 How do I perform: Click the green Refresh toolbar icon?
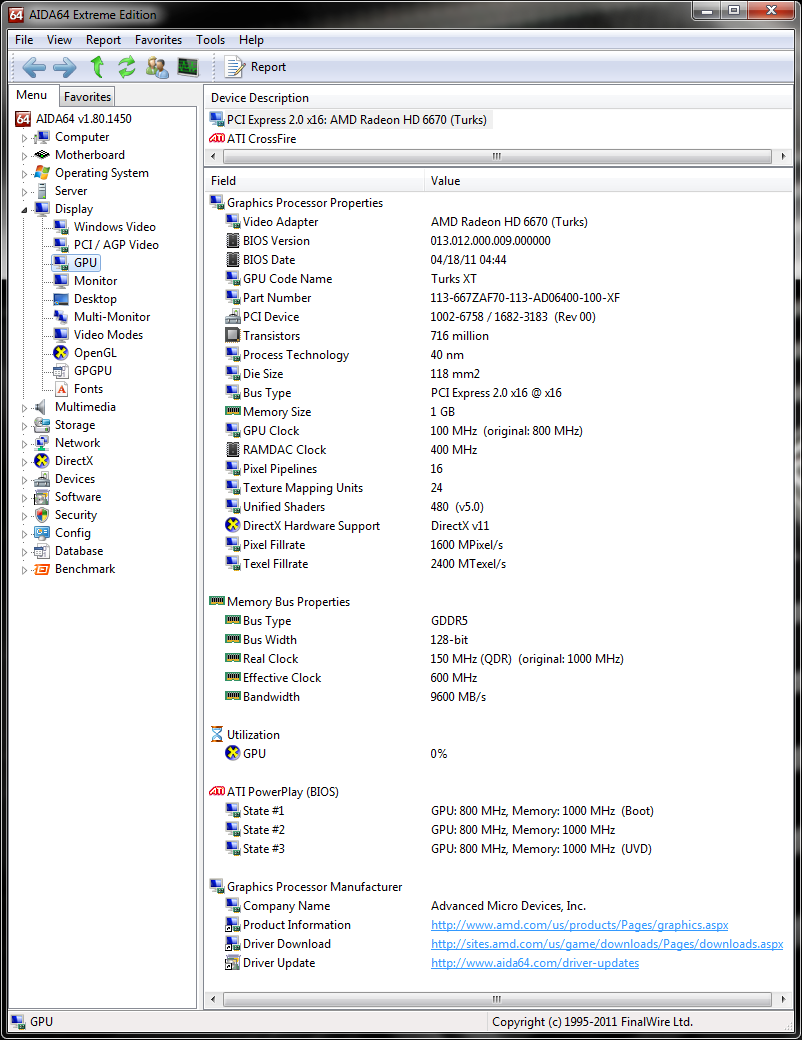(127, 67)
